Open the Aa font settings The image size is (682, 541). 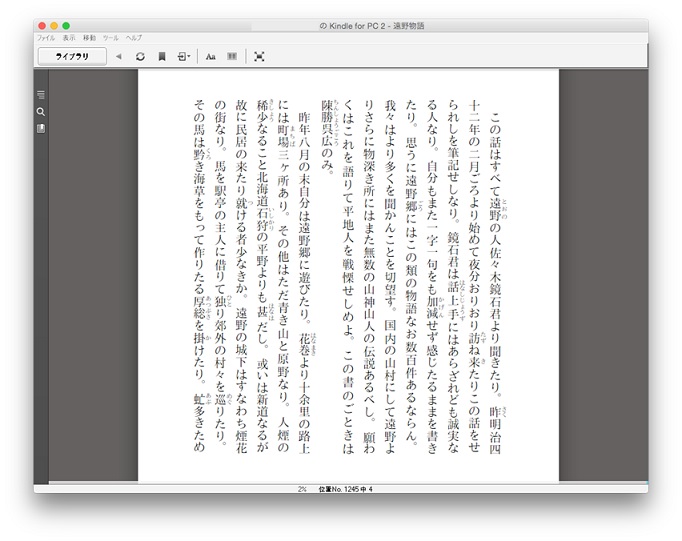[211, 57]
